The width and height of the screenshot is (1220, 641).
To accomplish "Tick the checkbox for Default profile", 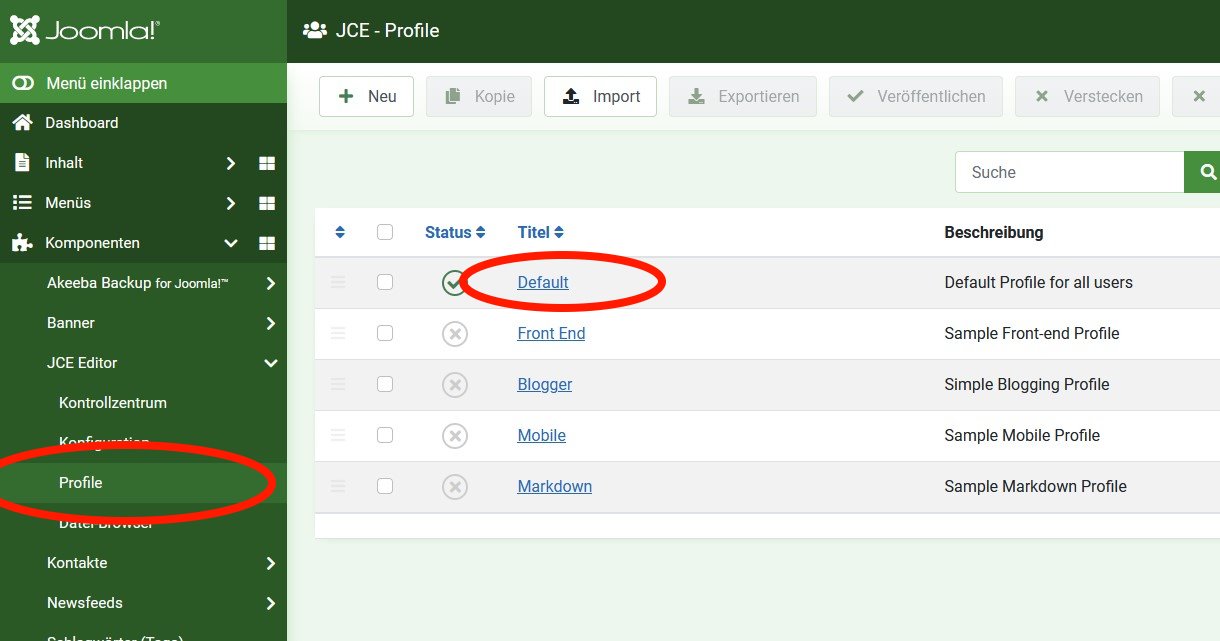I will tap(385, 282).
